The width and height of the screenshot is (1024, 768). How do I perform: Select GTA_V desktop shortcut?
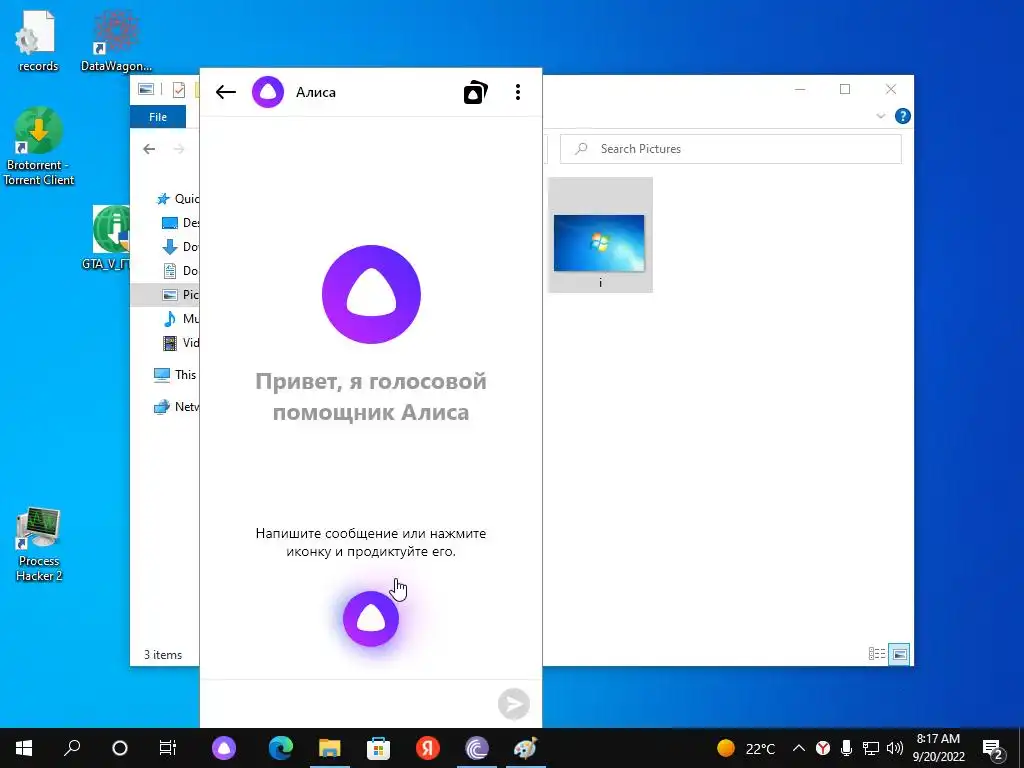(108, 238)
